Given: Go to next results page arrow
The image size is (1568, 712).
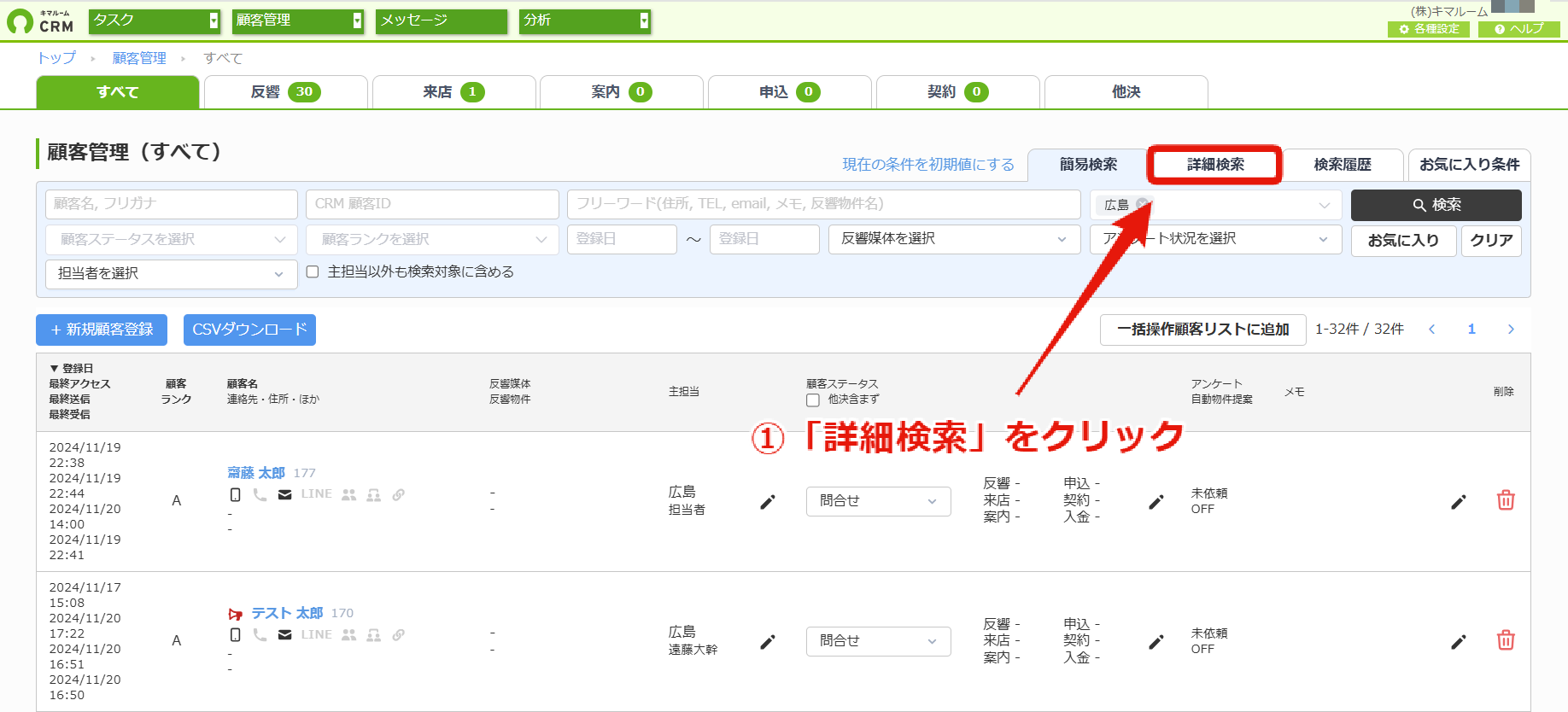Looking at the screenshot, I should [1511, 330].
